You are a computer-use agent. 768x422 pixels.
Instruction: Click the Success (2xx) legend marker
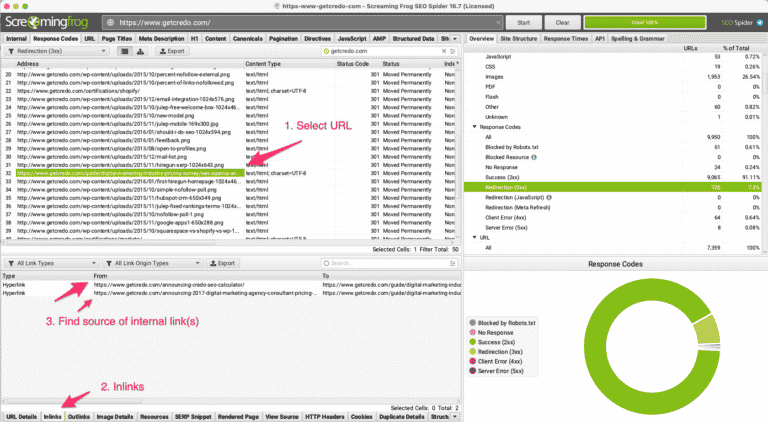click(473, 342)
